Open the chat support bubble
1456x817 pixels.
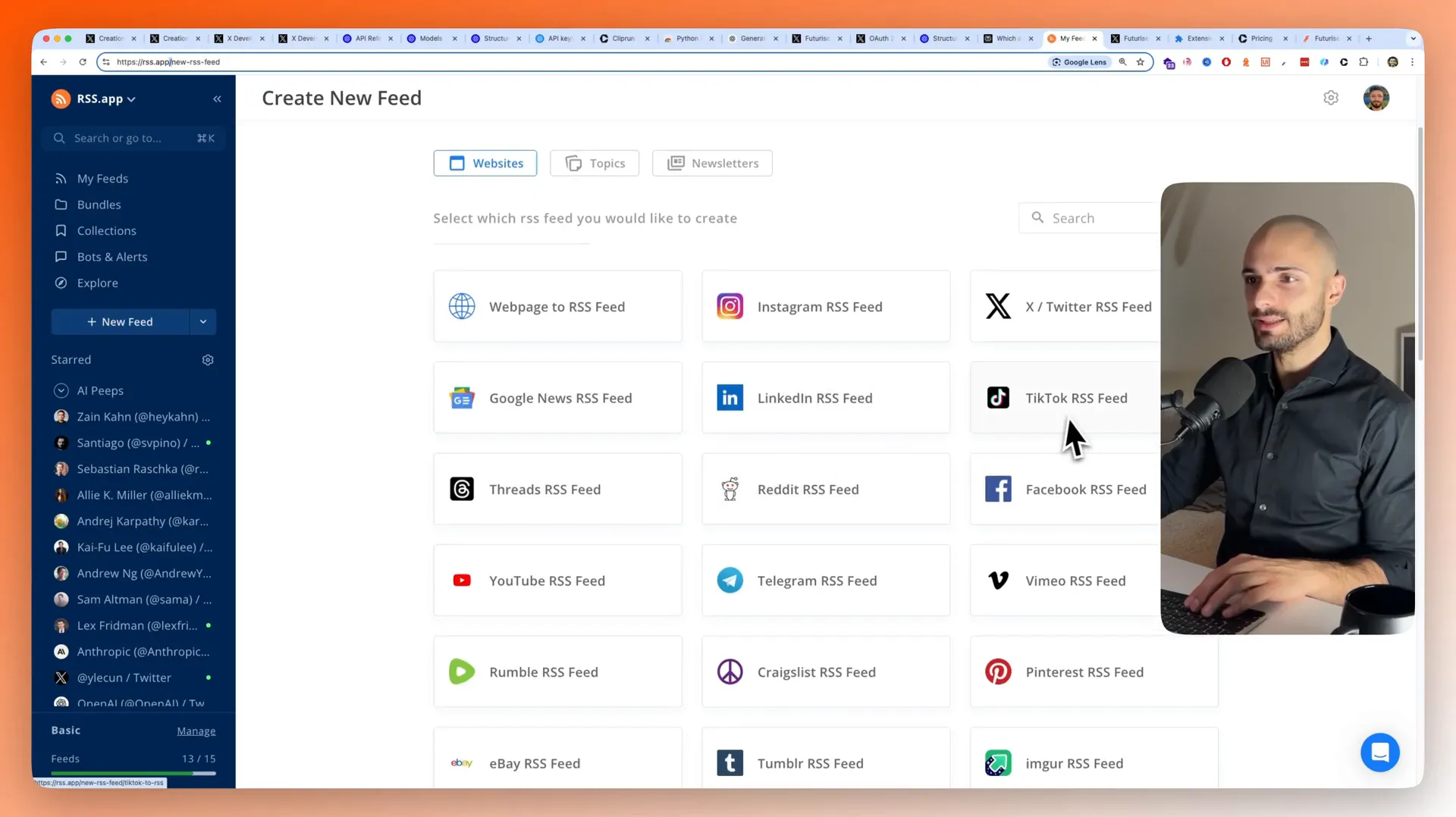(1380, 752)
